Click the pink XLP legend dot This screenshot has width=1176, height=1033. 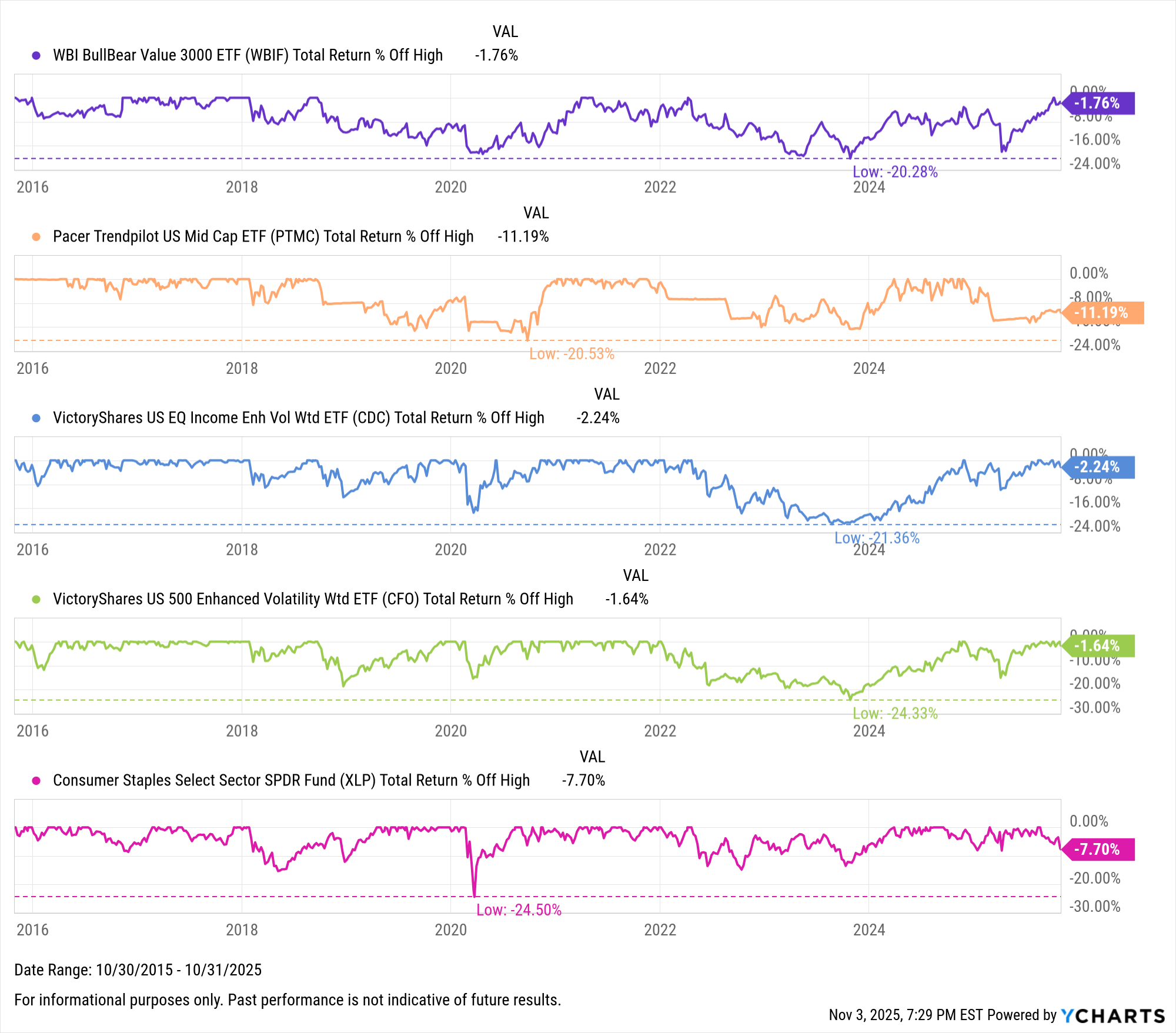(36, 781)
